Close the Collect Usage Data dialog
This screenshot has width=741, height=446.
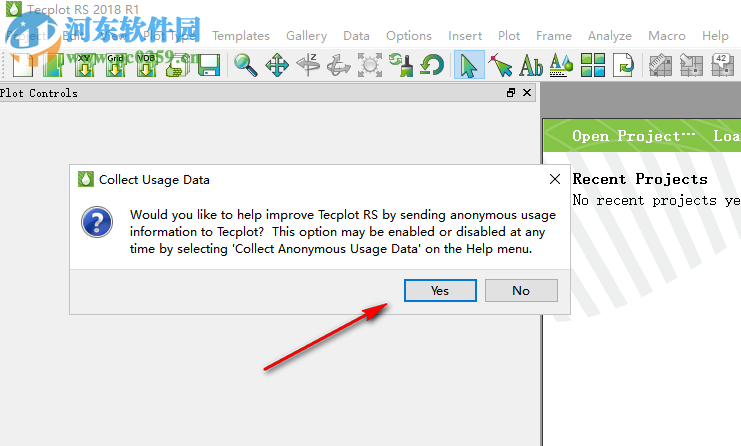click(555, 179)
